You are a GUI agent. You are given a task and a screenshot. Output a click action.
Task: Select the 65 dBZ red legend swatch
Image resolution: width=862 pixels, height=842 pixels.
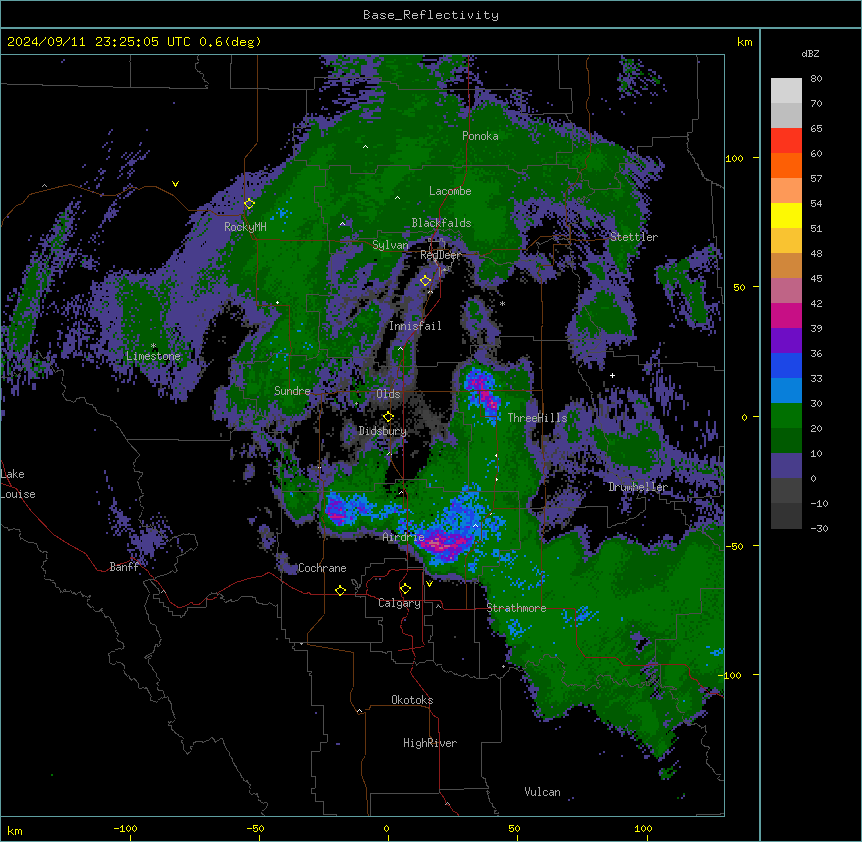[786, 140]
